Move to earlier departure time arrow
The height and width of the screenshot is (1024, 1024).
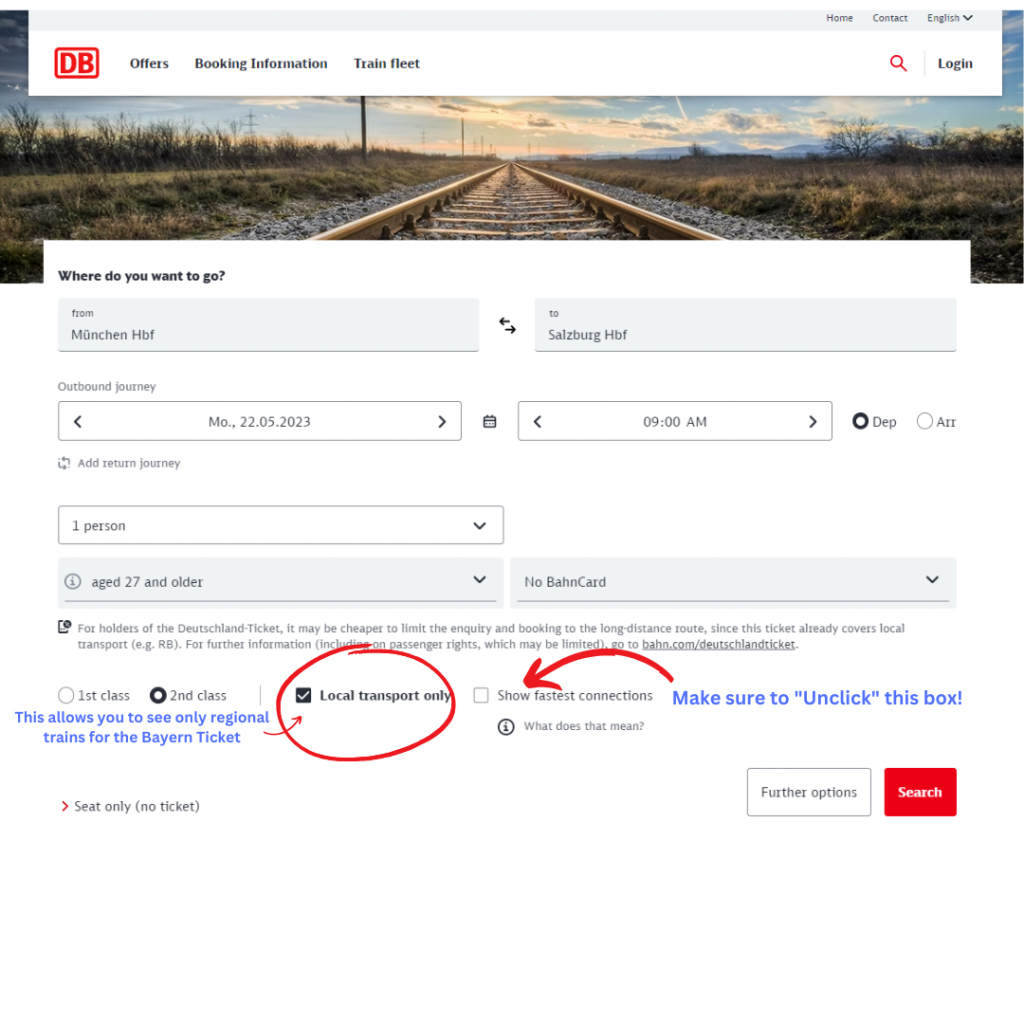tap(537, 421)
